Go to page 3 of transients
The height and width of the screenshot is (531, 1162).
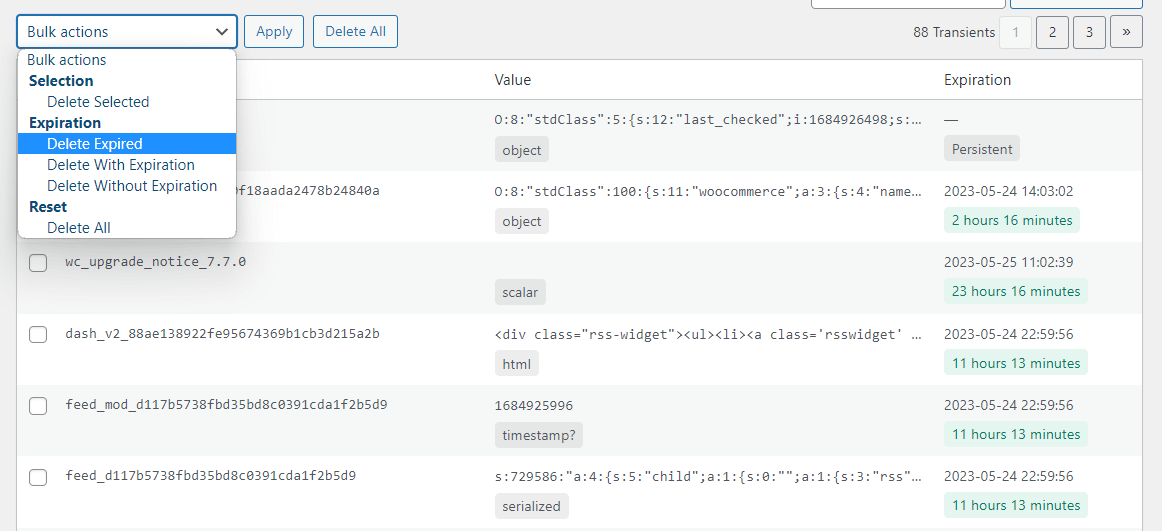pyautogui.click(x=1089, y=33)
